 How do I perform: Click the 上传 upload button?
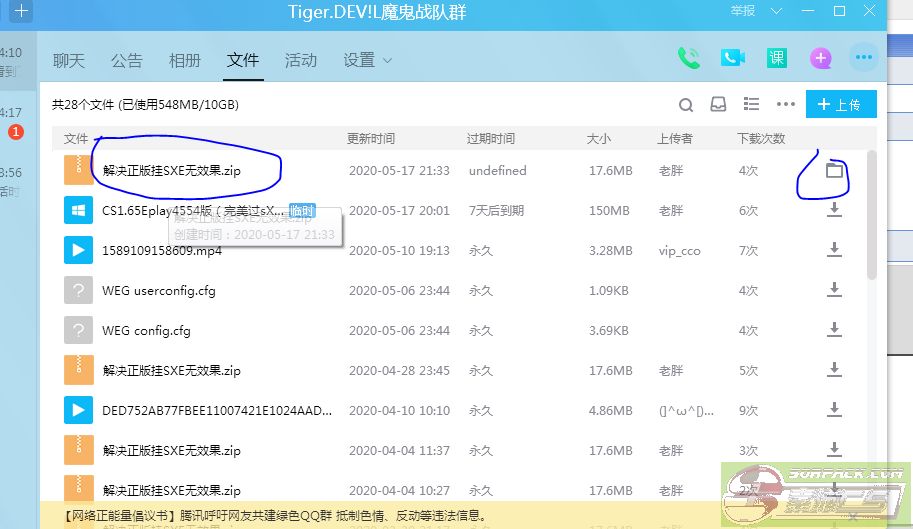click(841, 105)
